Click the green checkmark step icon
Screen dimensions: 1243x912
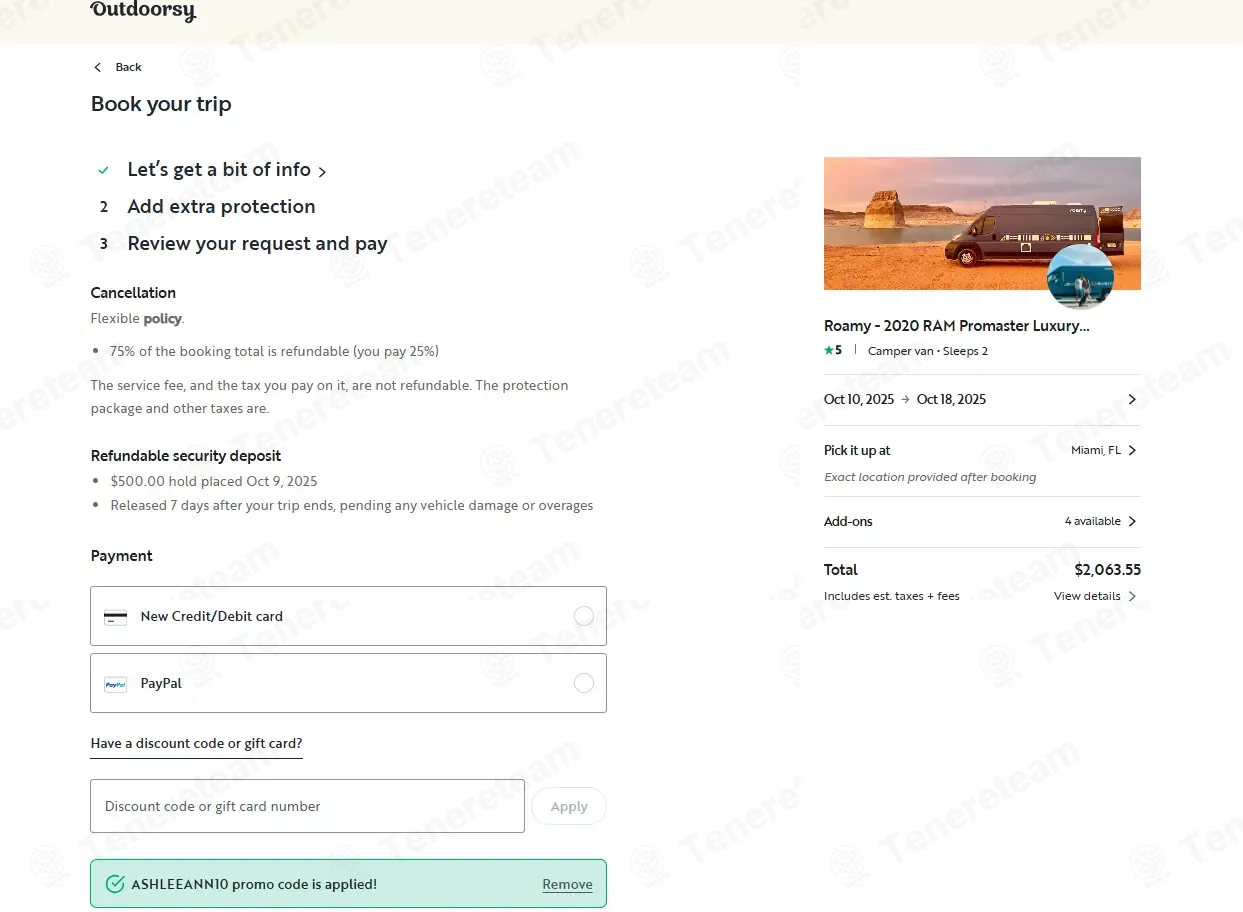pyautogui.click(x=103, y=171)
